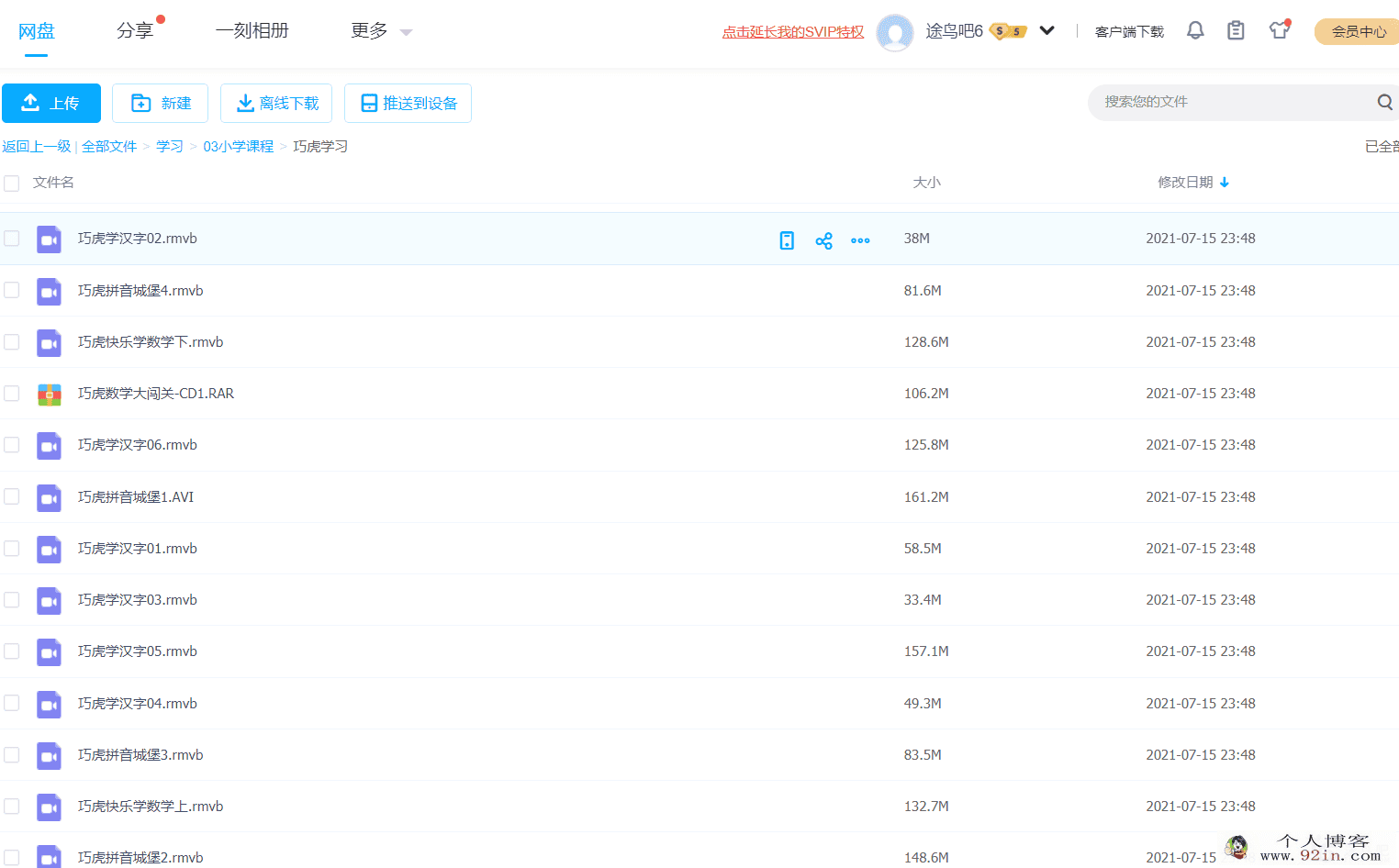
Task: Click video icon of 巧虎拼音城堡3.rmvb
Action: tap(49, 756)
